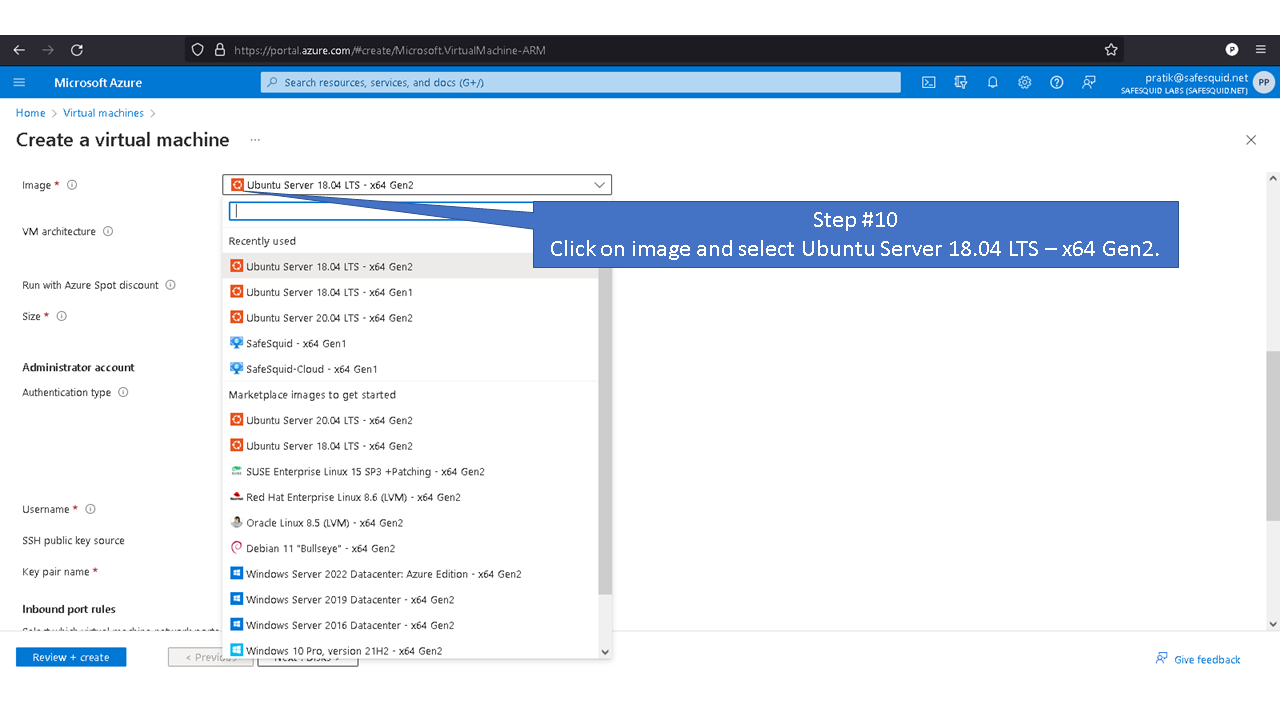Click the Azure search resources box

pyautogui.click(x=581, y=82)
